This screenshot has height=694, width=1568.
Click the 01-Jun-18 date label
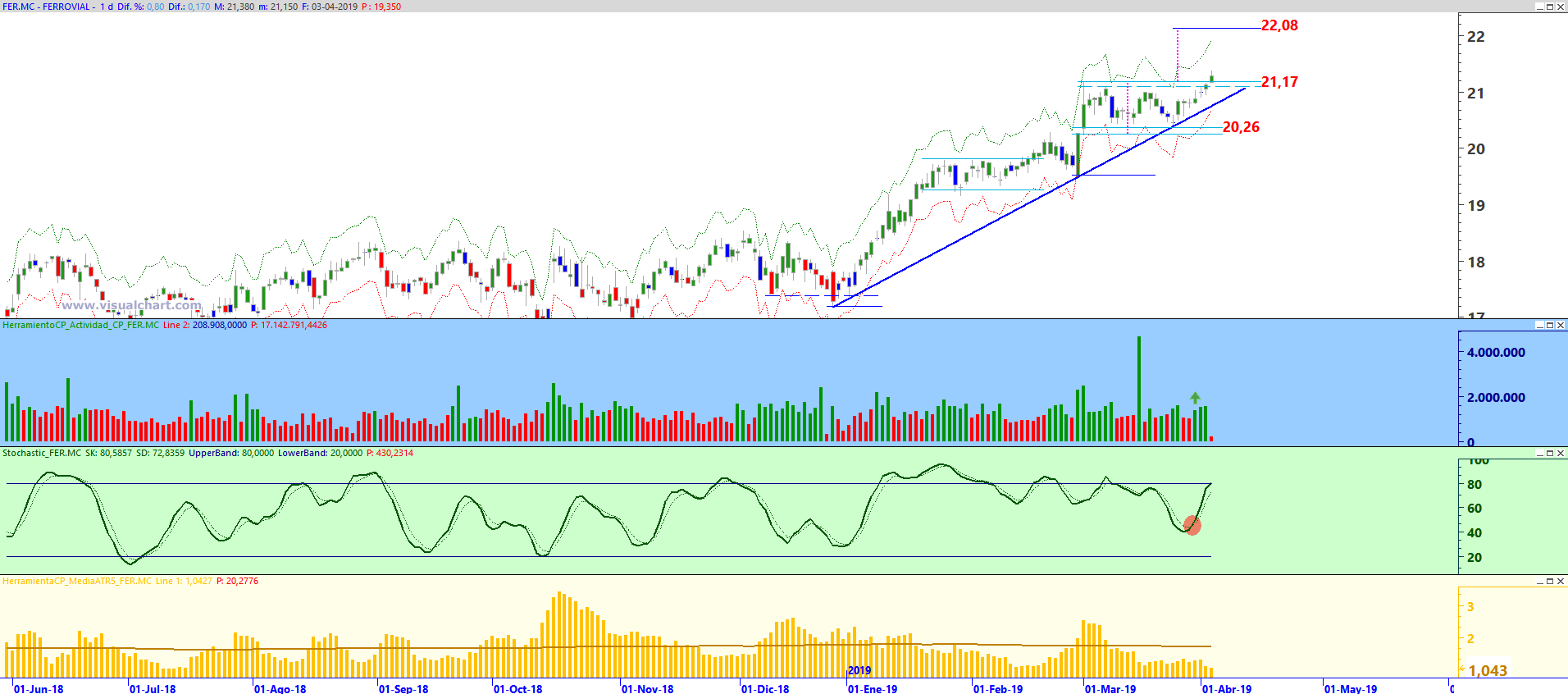coord(39,688)
